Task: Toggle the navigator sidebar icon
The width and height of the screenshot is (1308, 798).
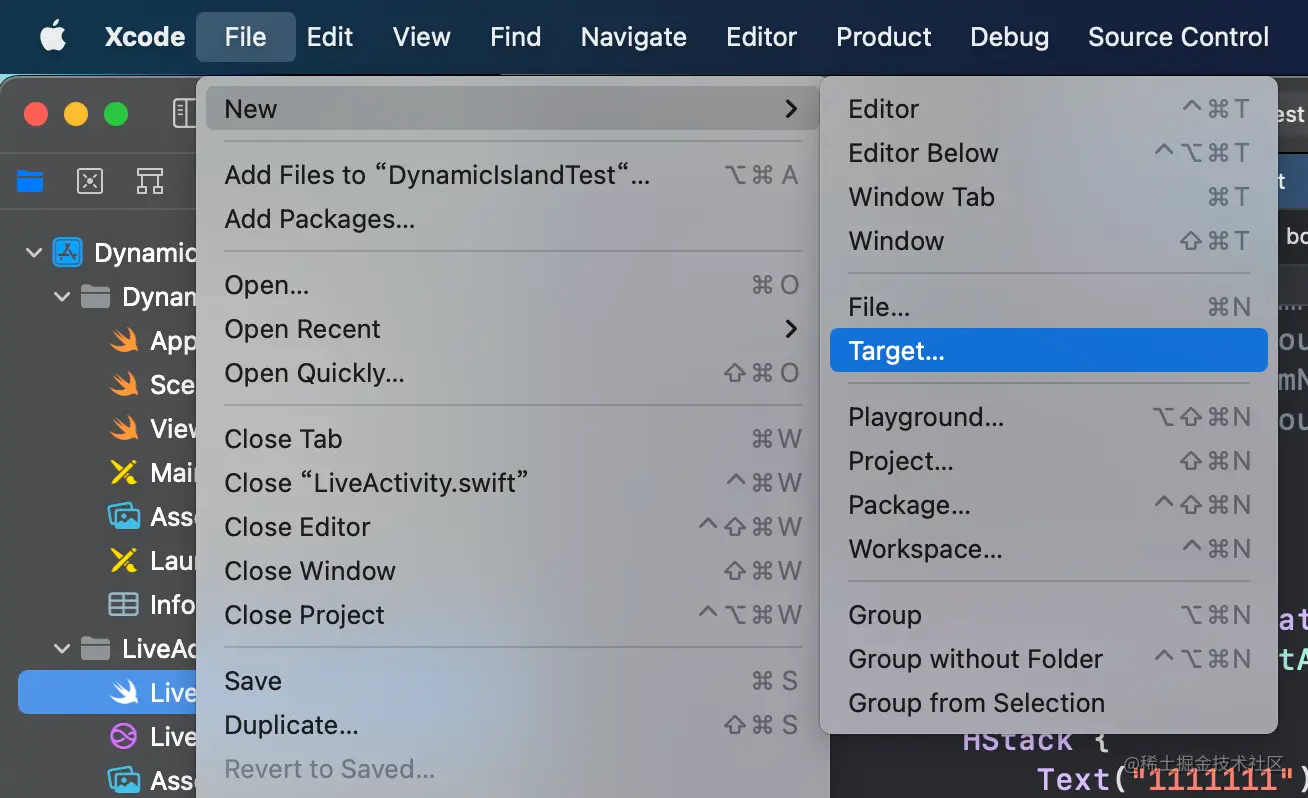Action: tap(185, 113)
